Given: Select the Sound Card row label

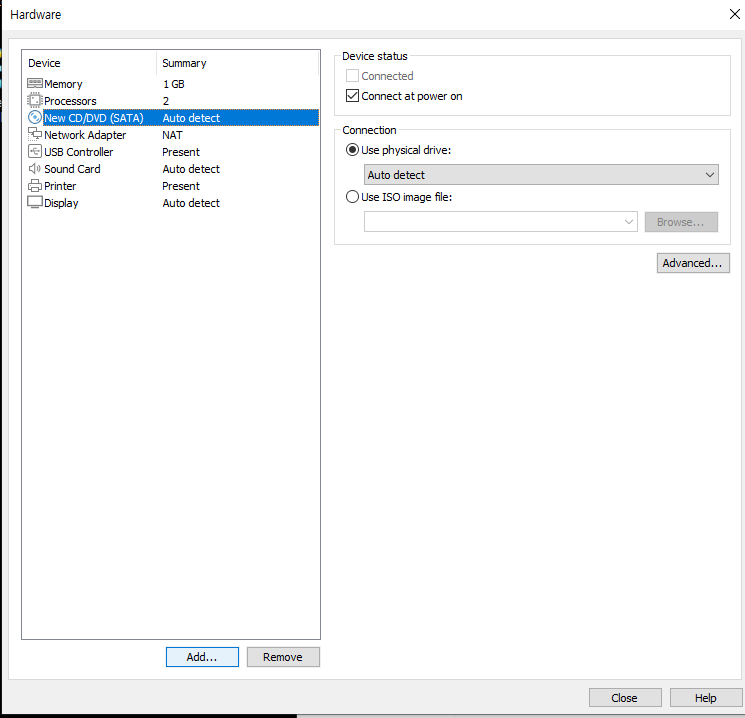Looking at the screenshot, I should pos(72,169).
